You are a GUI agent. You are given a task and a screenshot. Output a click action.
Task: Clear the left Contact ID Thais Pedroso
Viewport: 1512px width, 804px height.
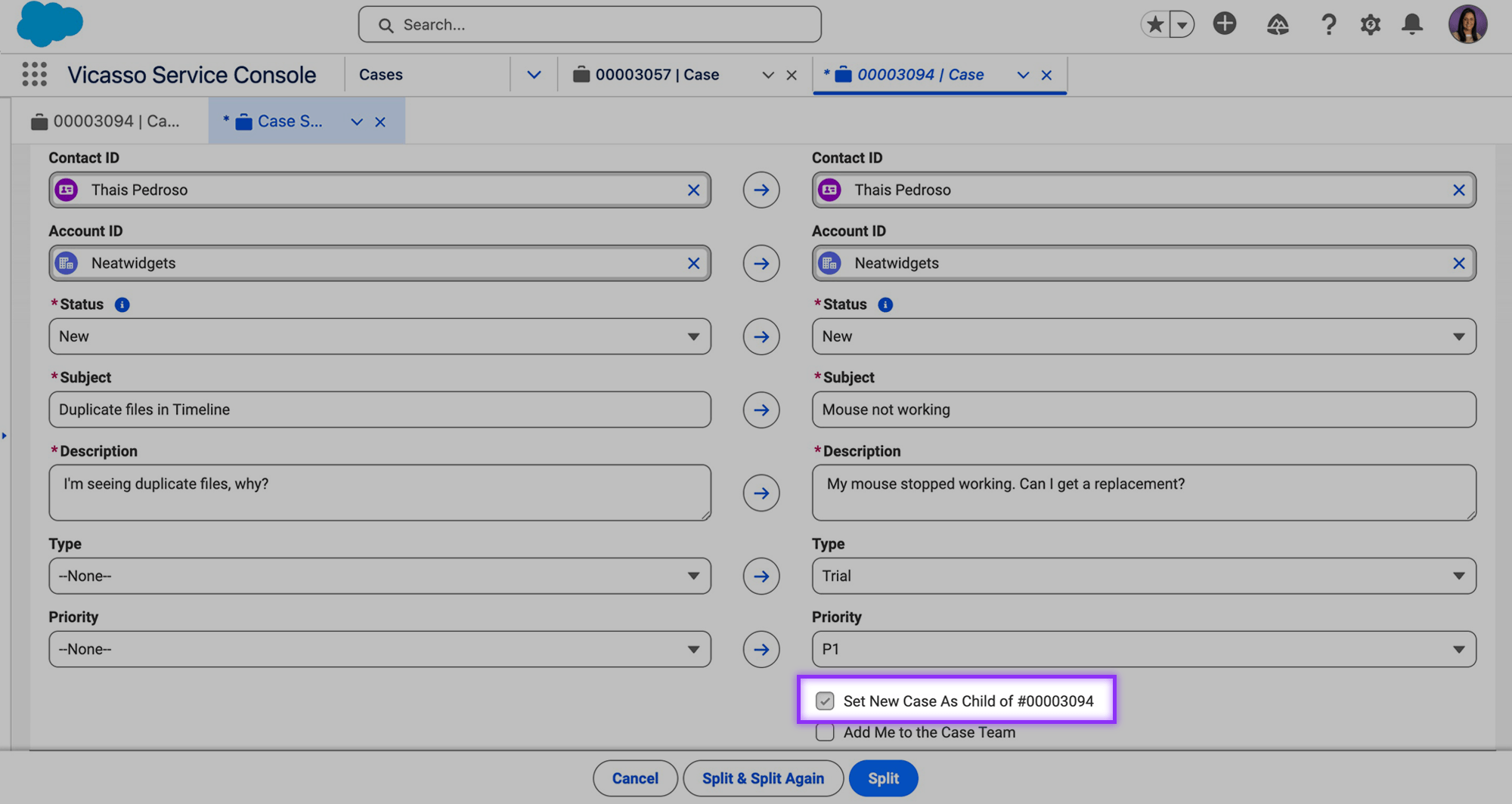[693, 190]
